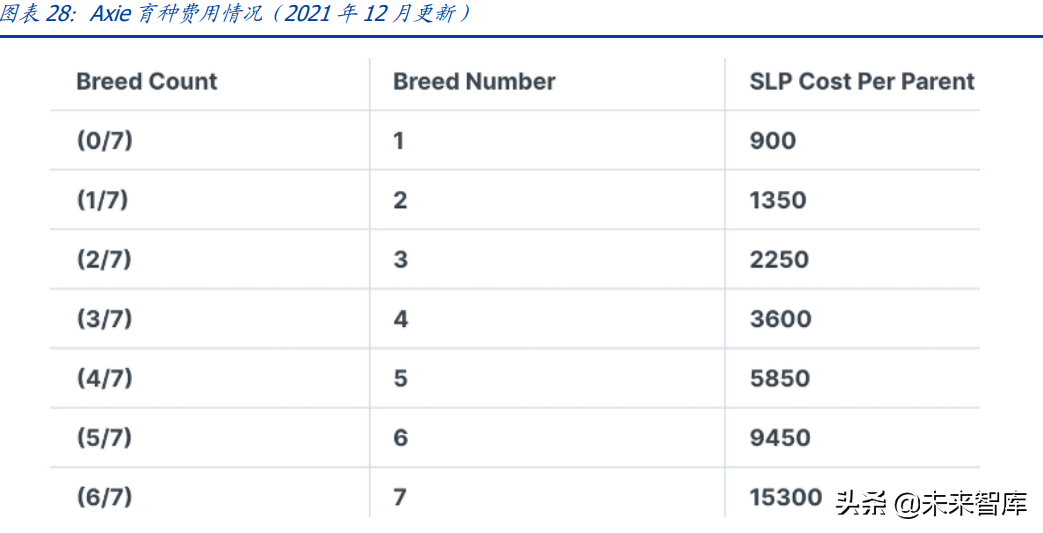Click the figure title 图表 28 caption
Image resolution: width=1043 pixels, height=533 pixels.
(236, 15)
